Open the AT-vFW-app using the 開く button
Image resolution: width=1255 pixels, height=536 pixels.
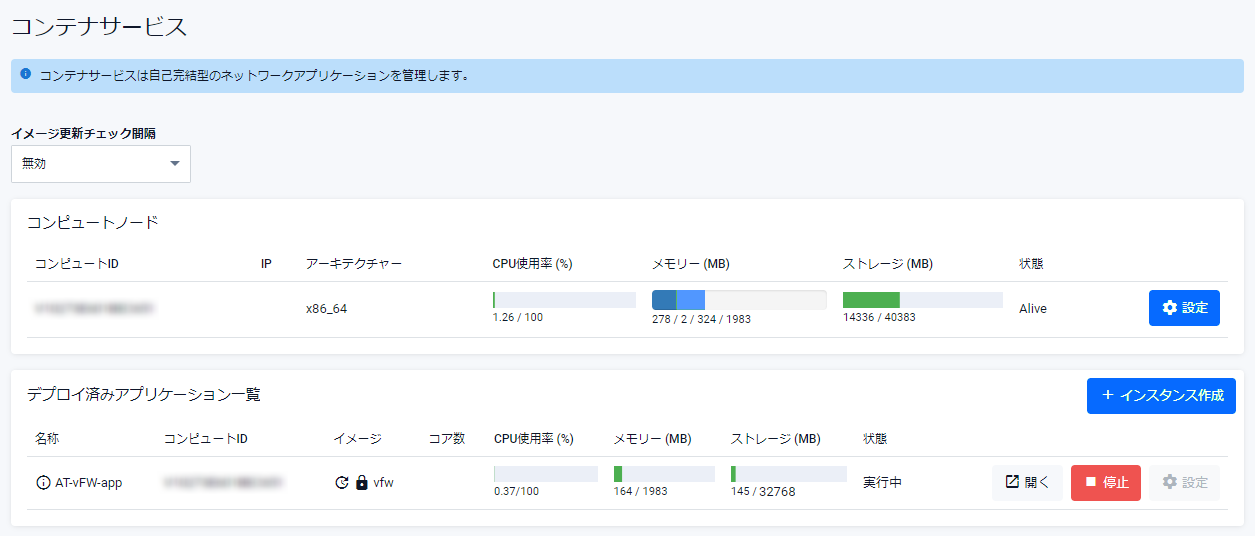click(1027, 482)
